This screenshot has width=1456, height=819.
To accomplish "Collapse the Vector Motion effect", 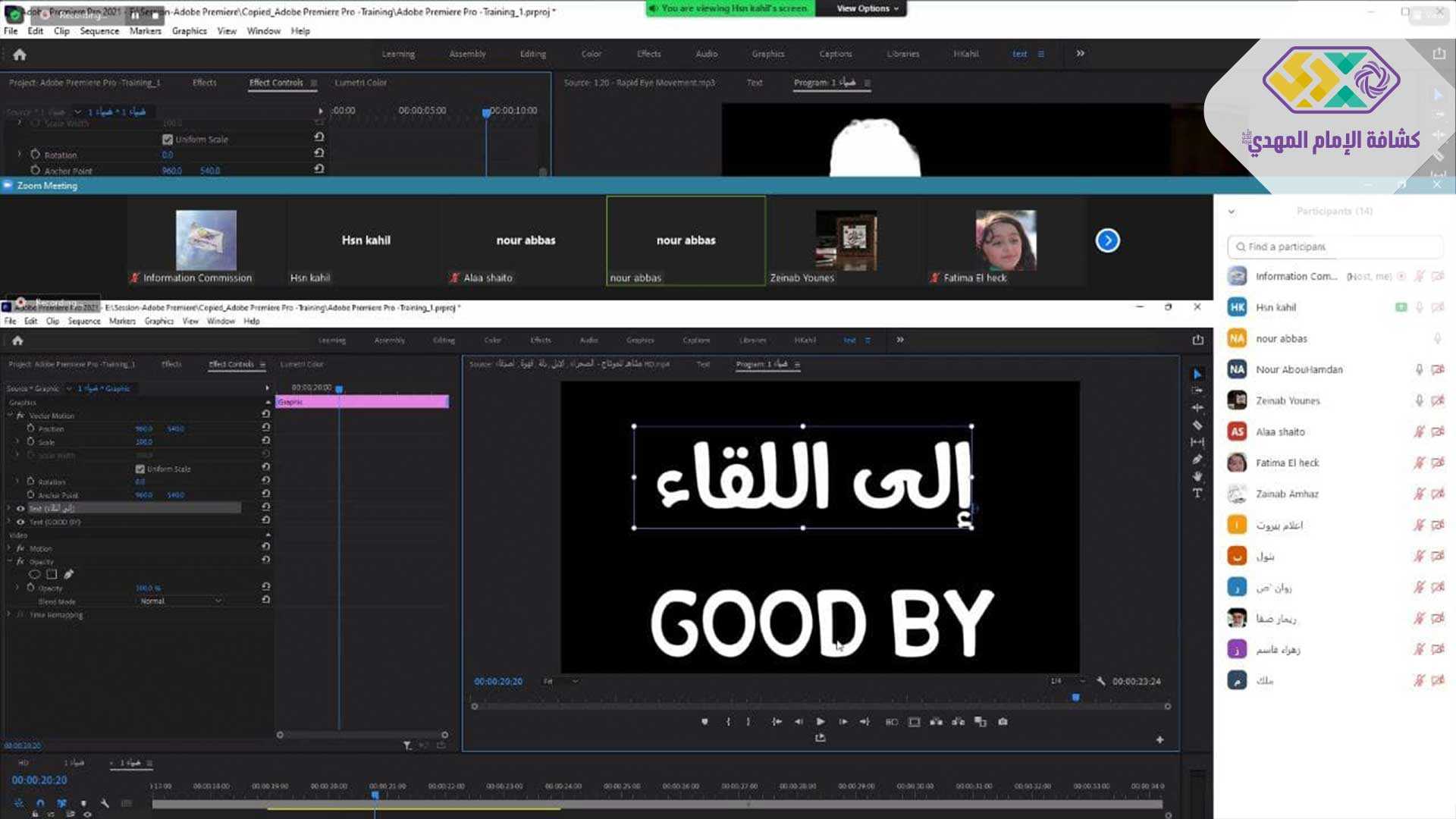I will (9, 416).
